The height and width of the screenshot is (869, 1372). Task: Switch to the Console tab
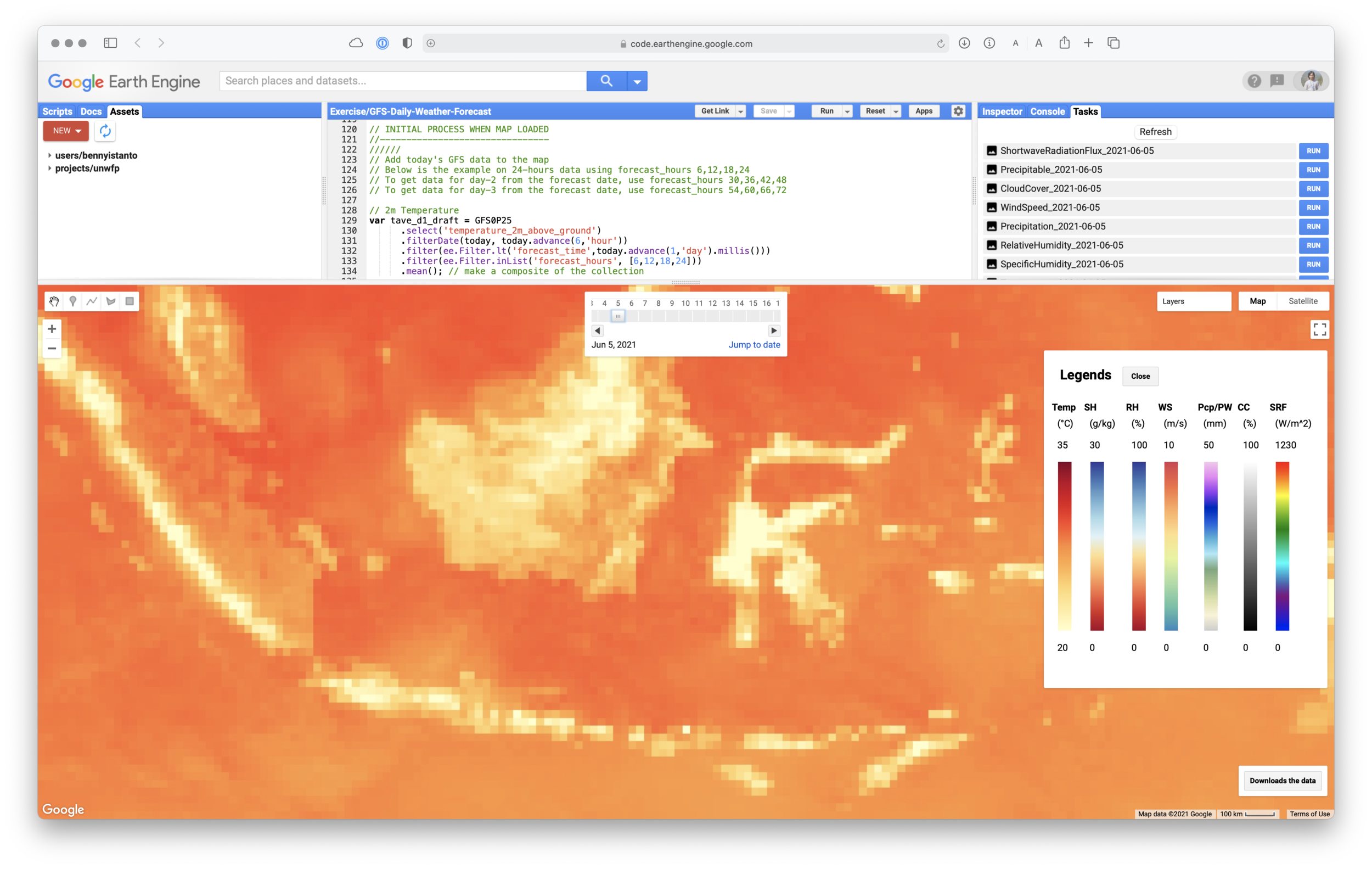[x=1047, y=111]
